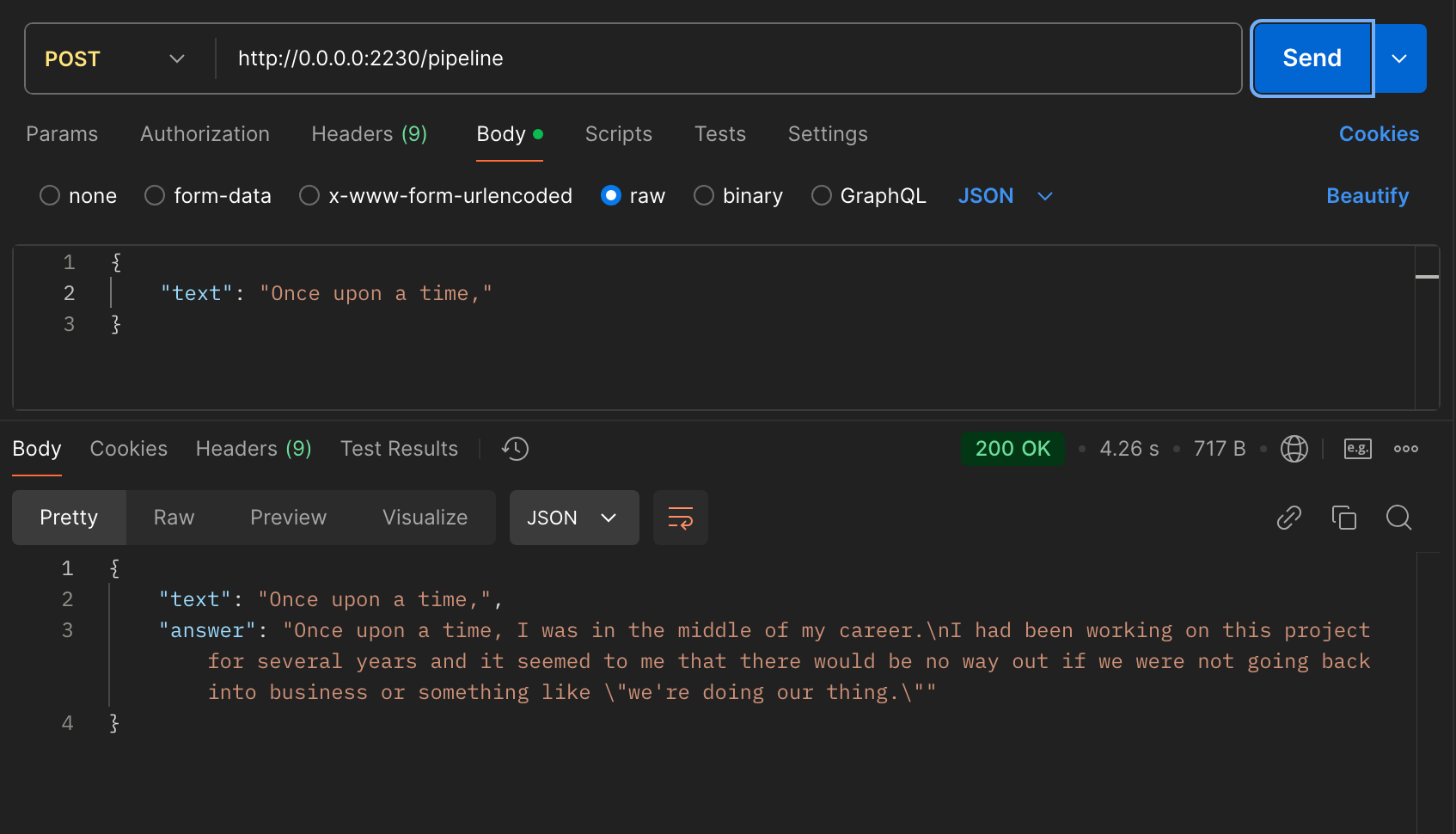The width and height of the screenshot is (1456, 834).
Task: Switch response view to Raw
Action: pyautogui.click(x=174, y=518)
